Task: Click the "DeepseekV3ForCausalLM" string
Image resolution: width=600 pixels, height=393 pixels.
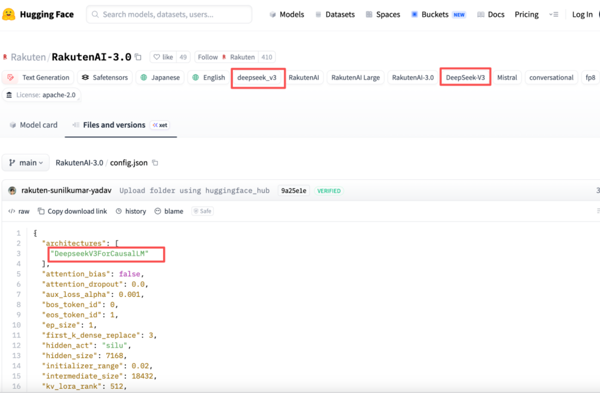Action: coord(99,254)
